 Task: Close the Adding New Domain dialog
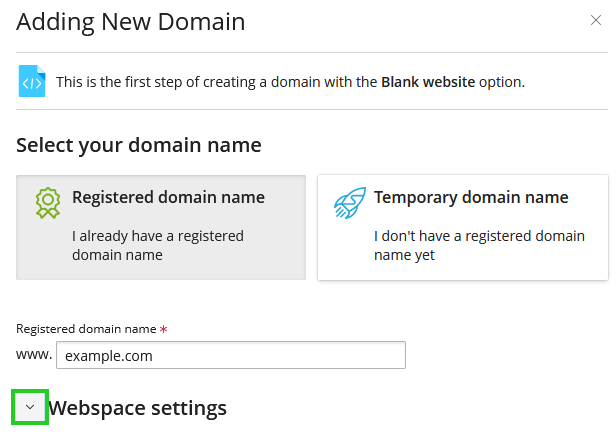(597, 19)
